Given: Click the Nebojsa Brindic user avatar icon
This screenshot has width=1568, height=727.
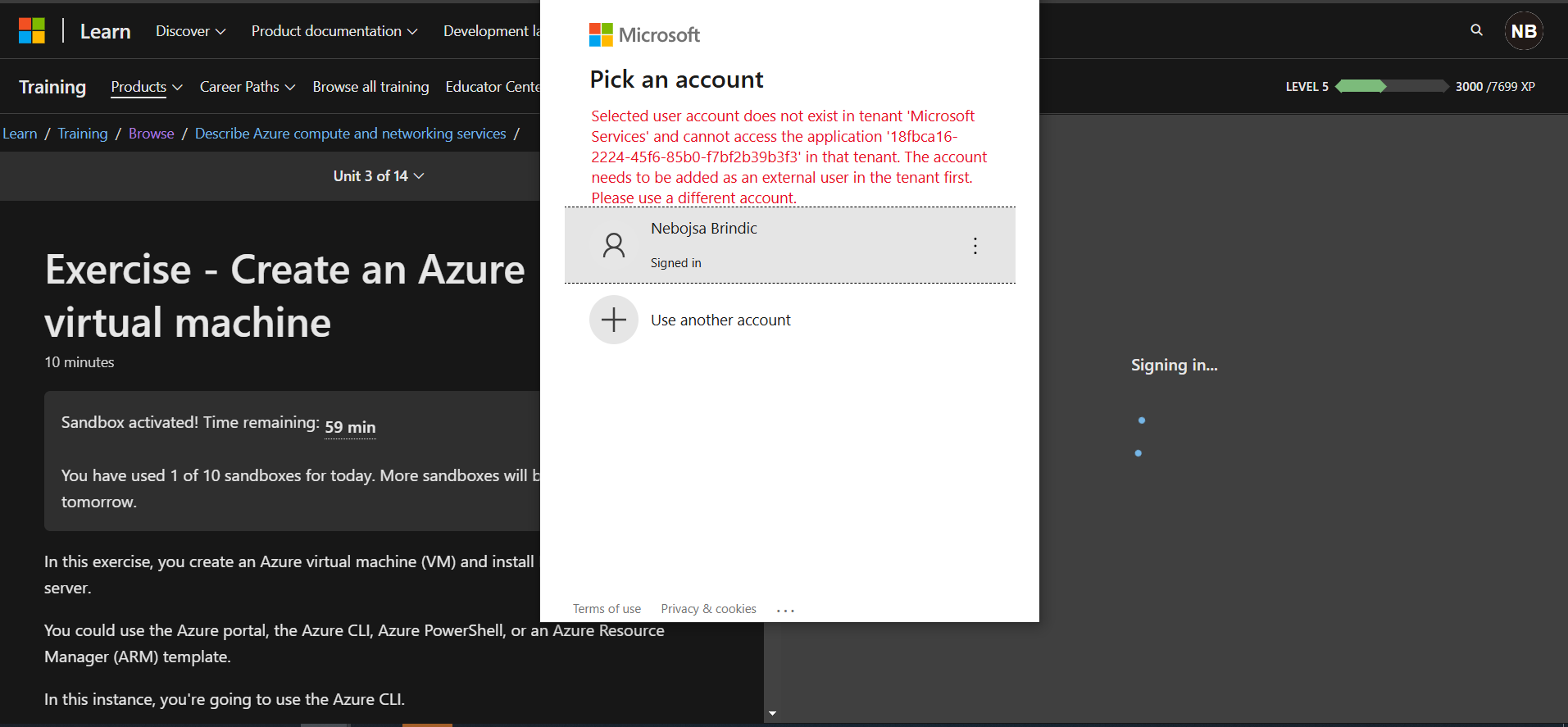Looking at the screenshot, I should (613, 245).
